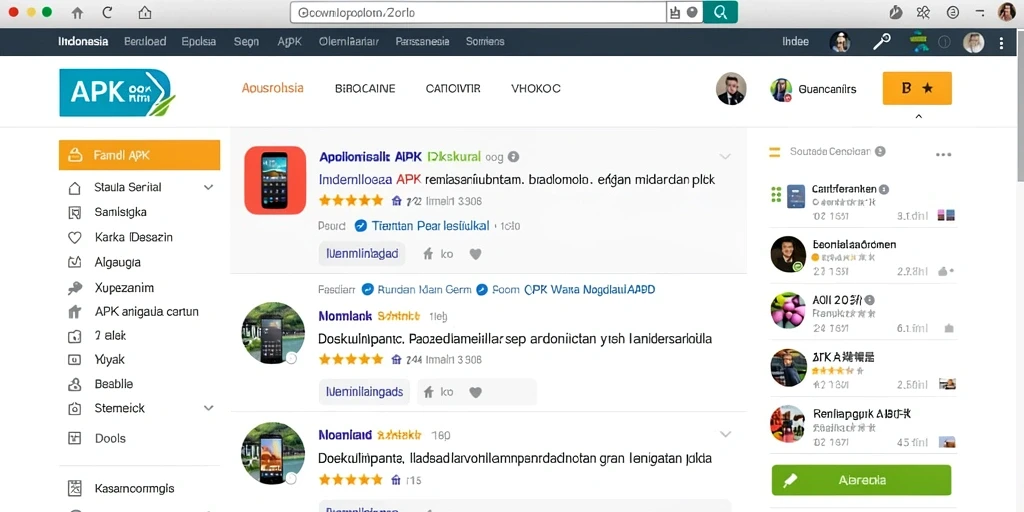Open the Segn menu item
This screenshot has height=512, width=1024.
[246, 41]
